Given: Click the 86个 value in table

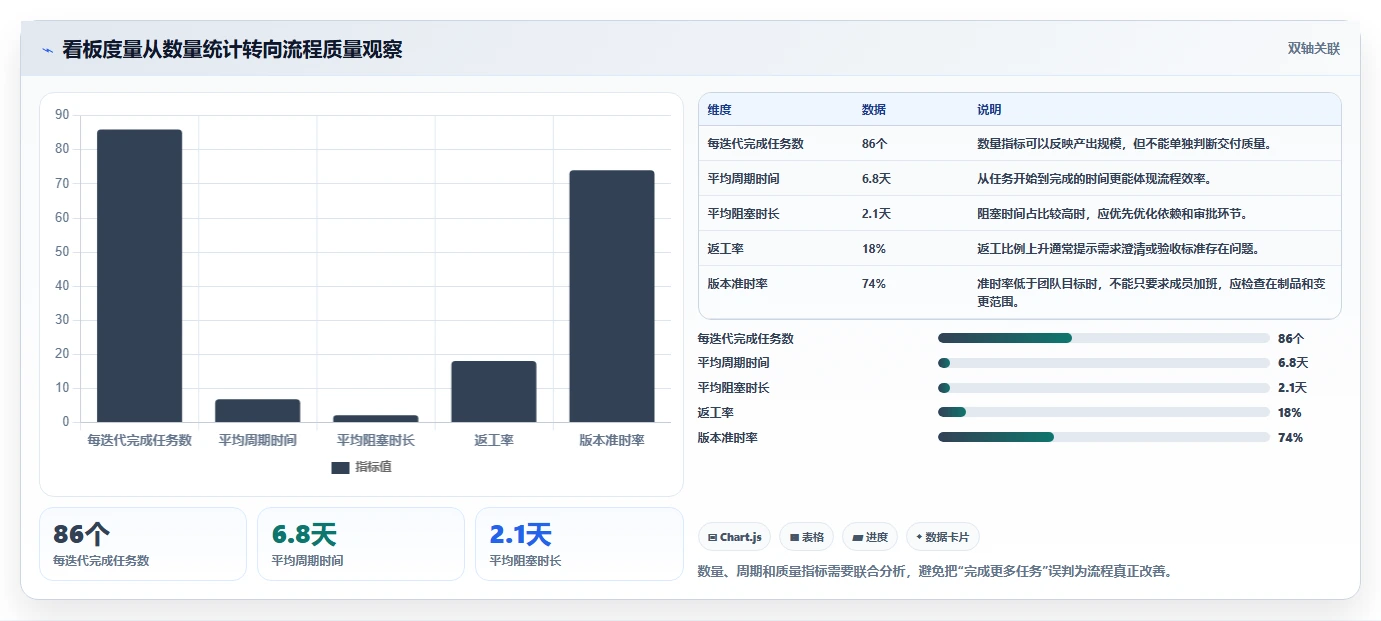Looking at the screenshot, I should click(874, 144).
